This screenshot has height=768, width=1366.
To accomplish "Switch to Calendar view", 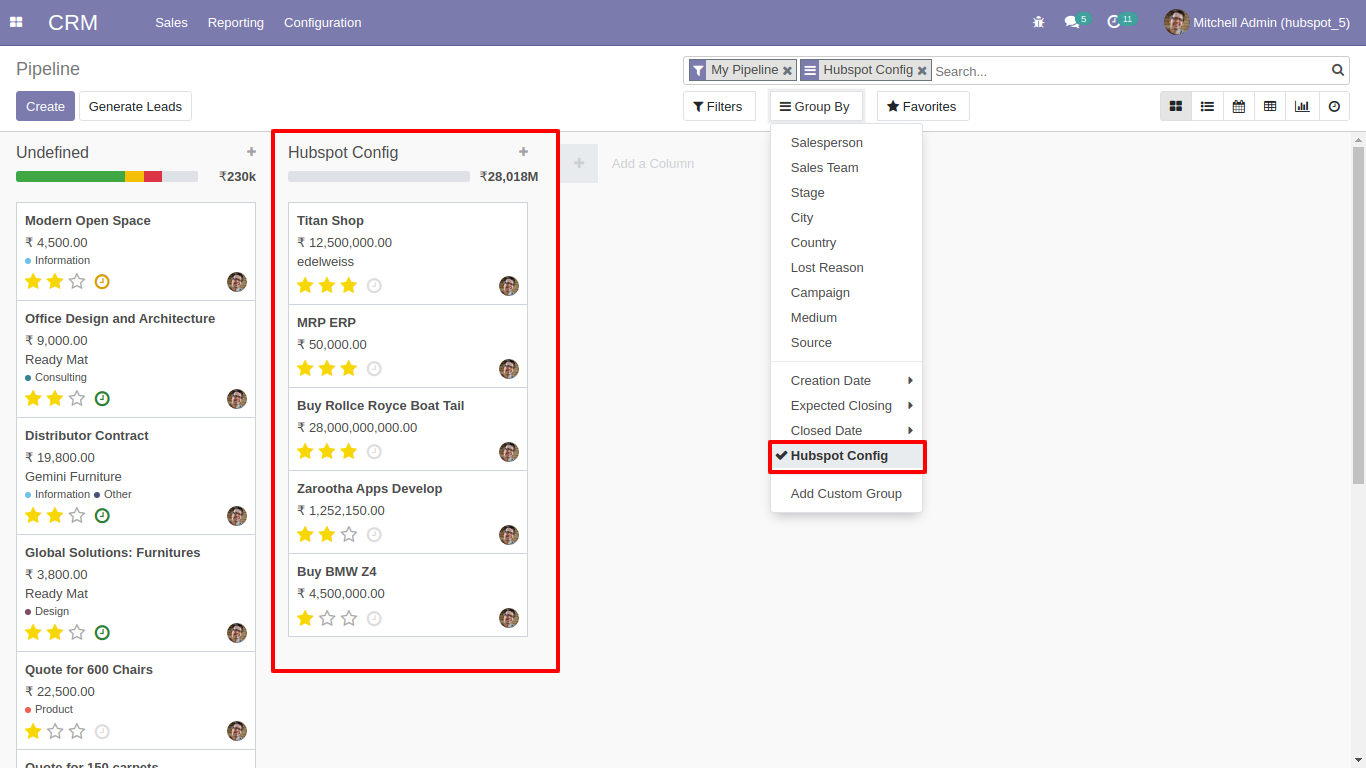I will [x=1238, y=106].
